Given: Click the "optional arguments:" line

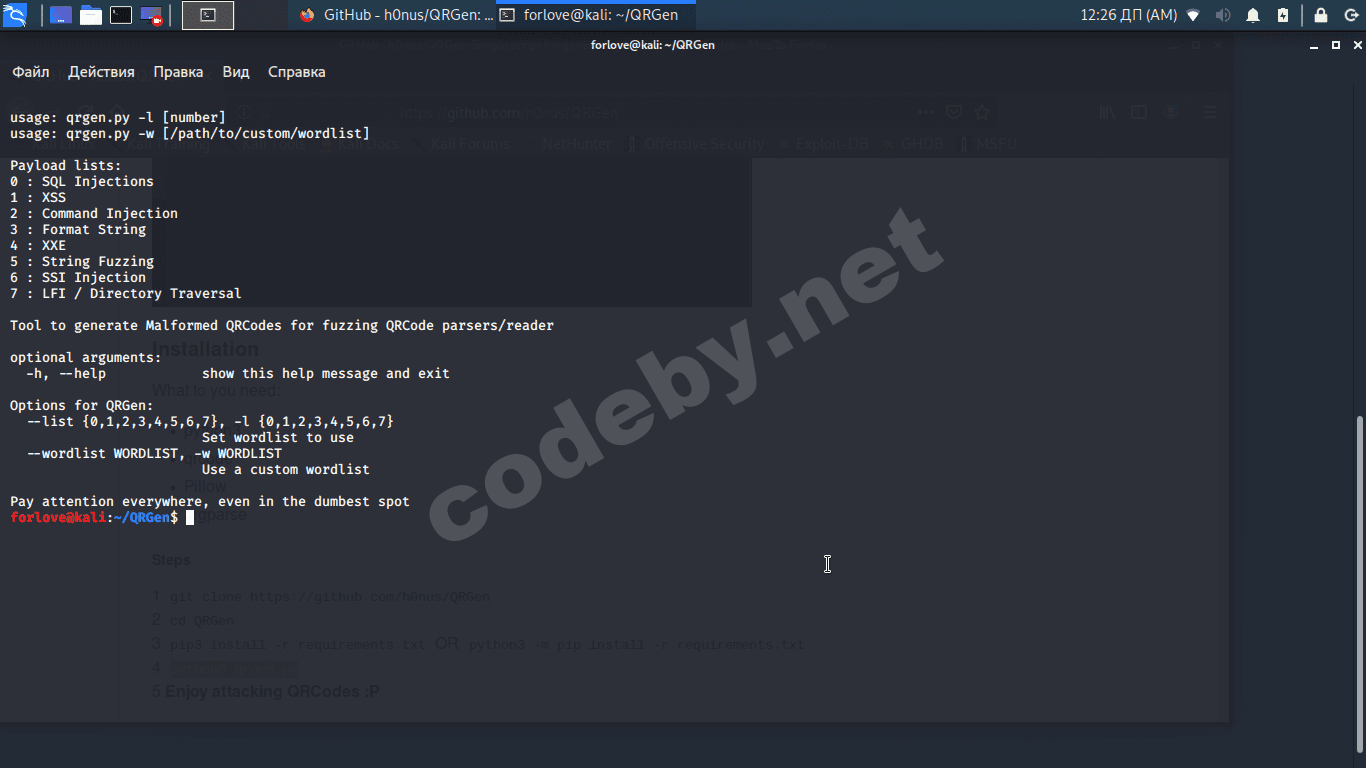Looking at the screenshot, I should [86, 358].
